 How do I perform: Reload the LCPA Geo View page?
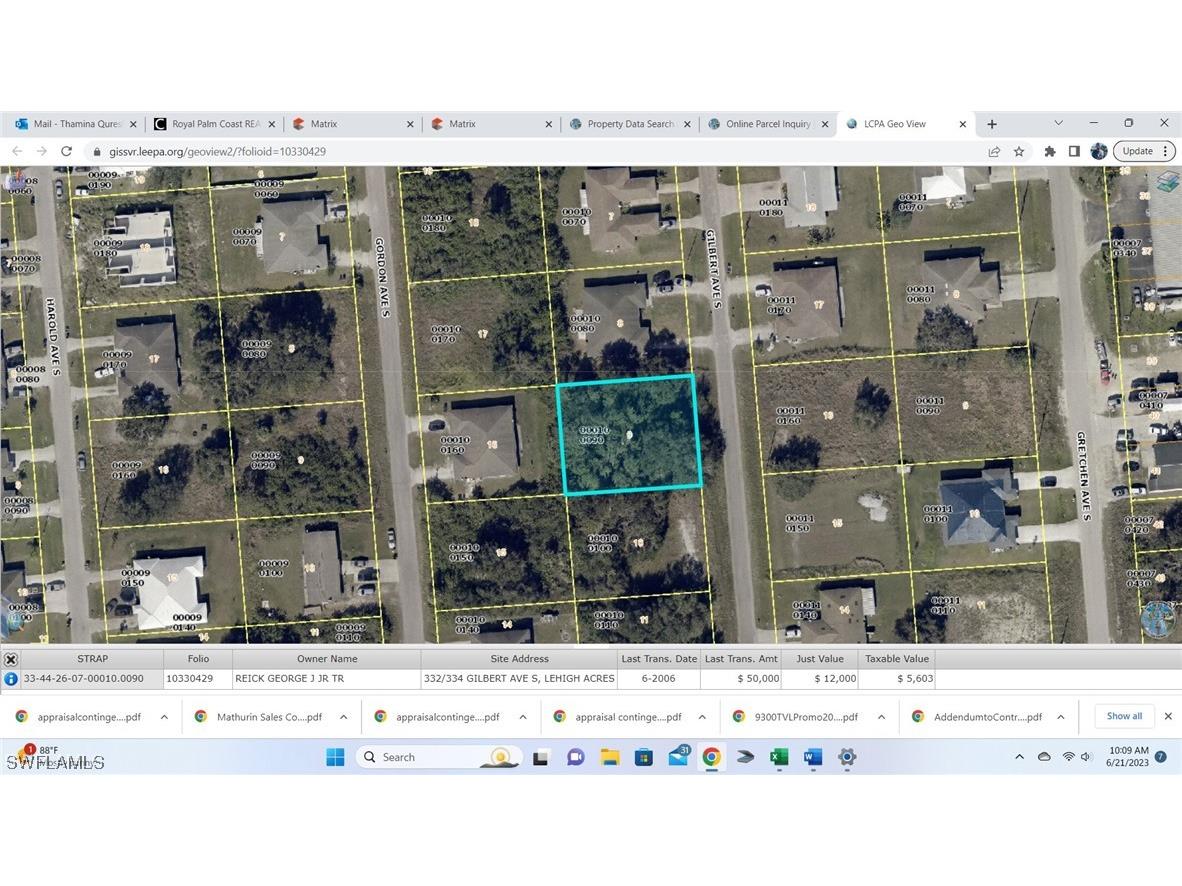coord(66,151)
